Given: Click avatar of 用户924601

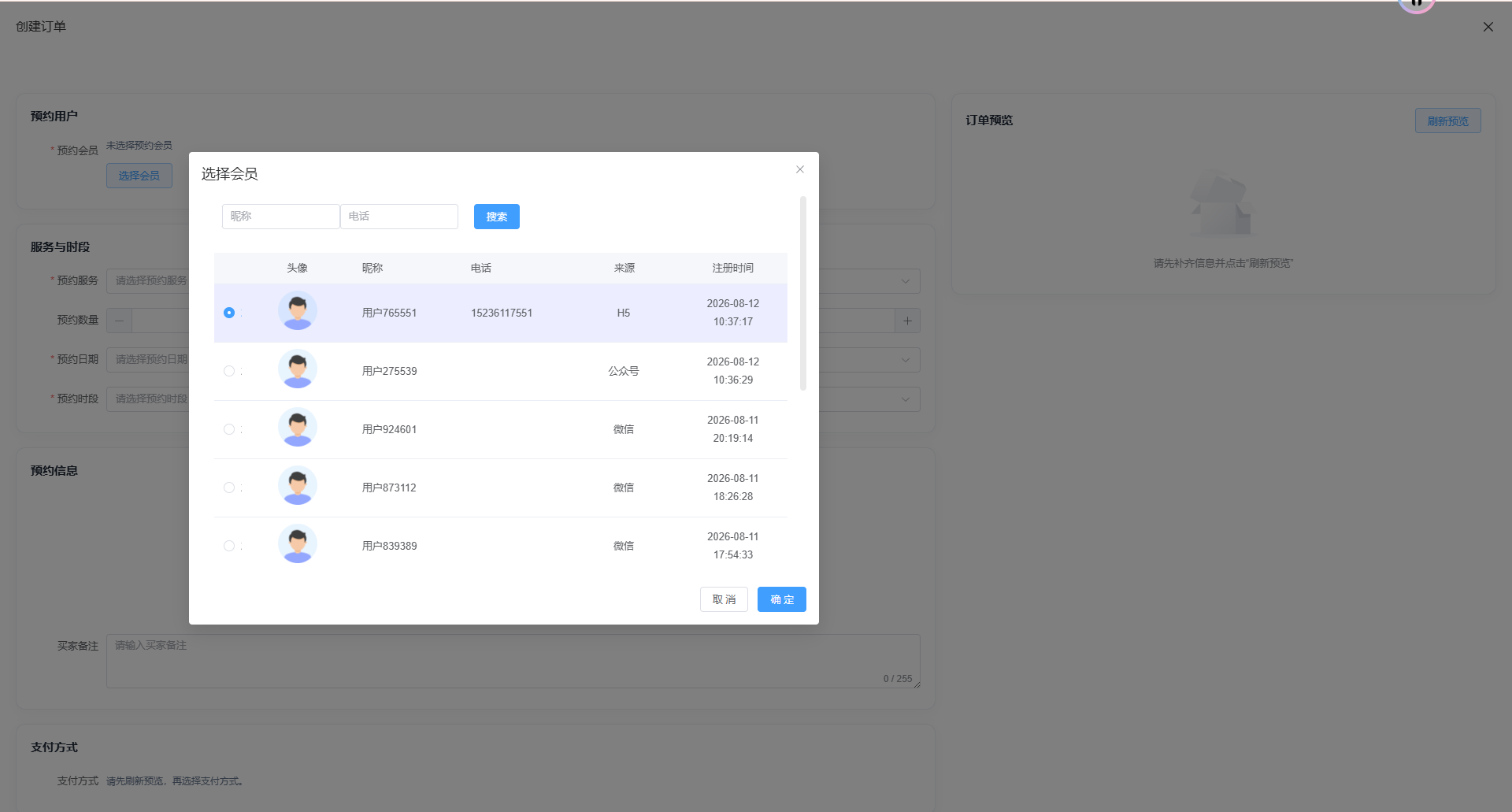Looking at the screenshot, I should (x=298, y=427).
